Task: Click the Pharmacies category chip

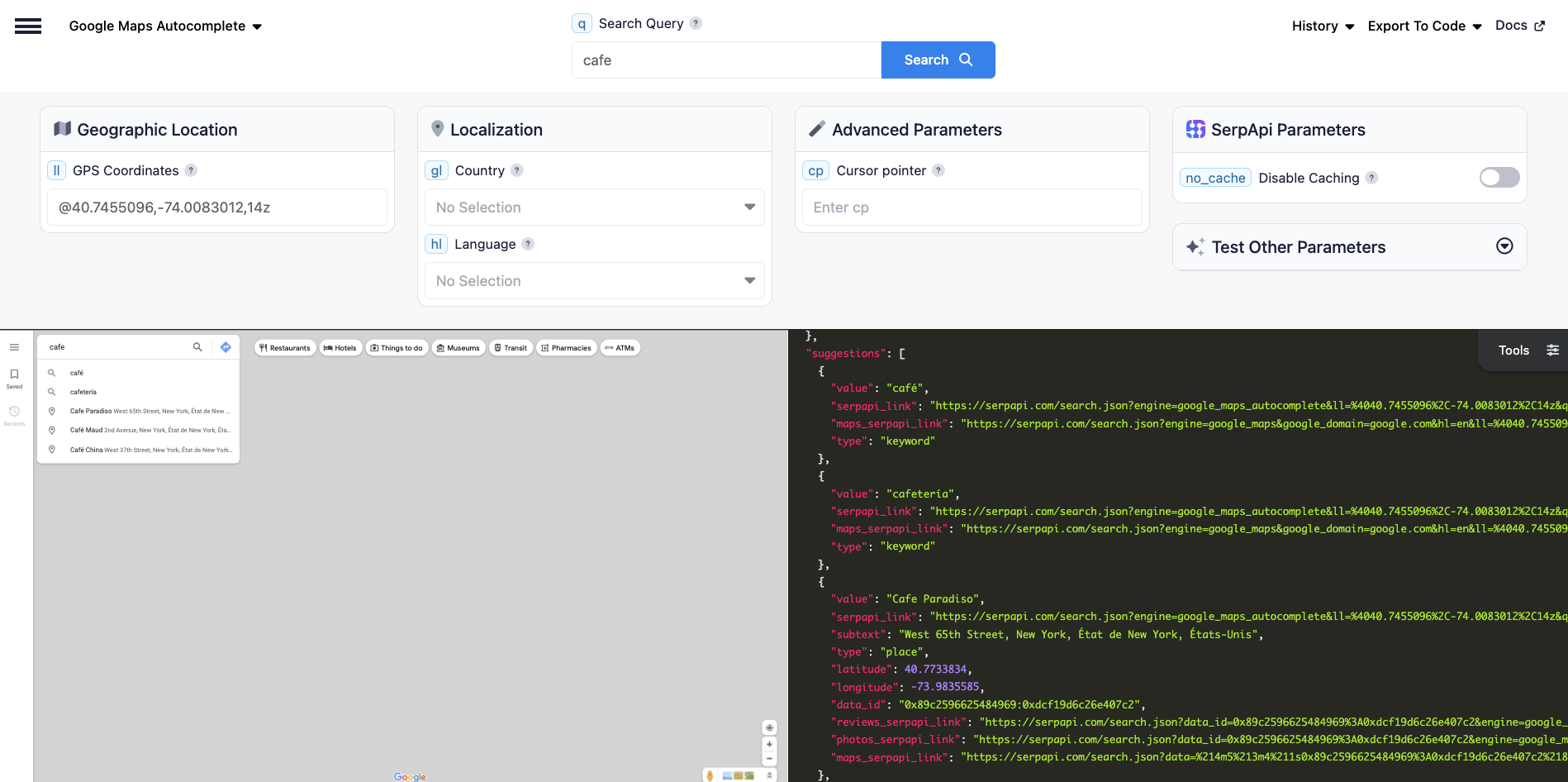Action: [567, 348]
